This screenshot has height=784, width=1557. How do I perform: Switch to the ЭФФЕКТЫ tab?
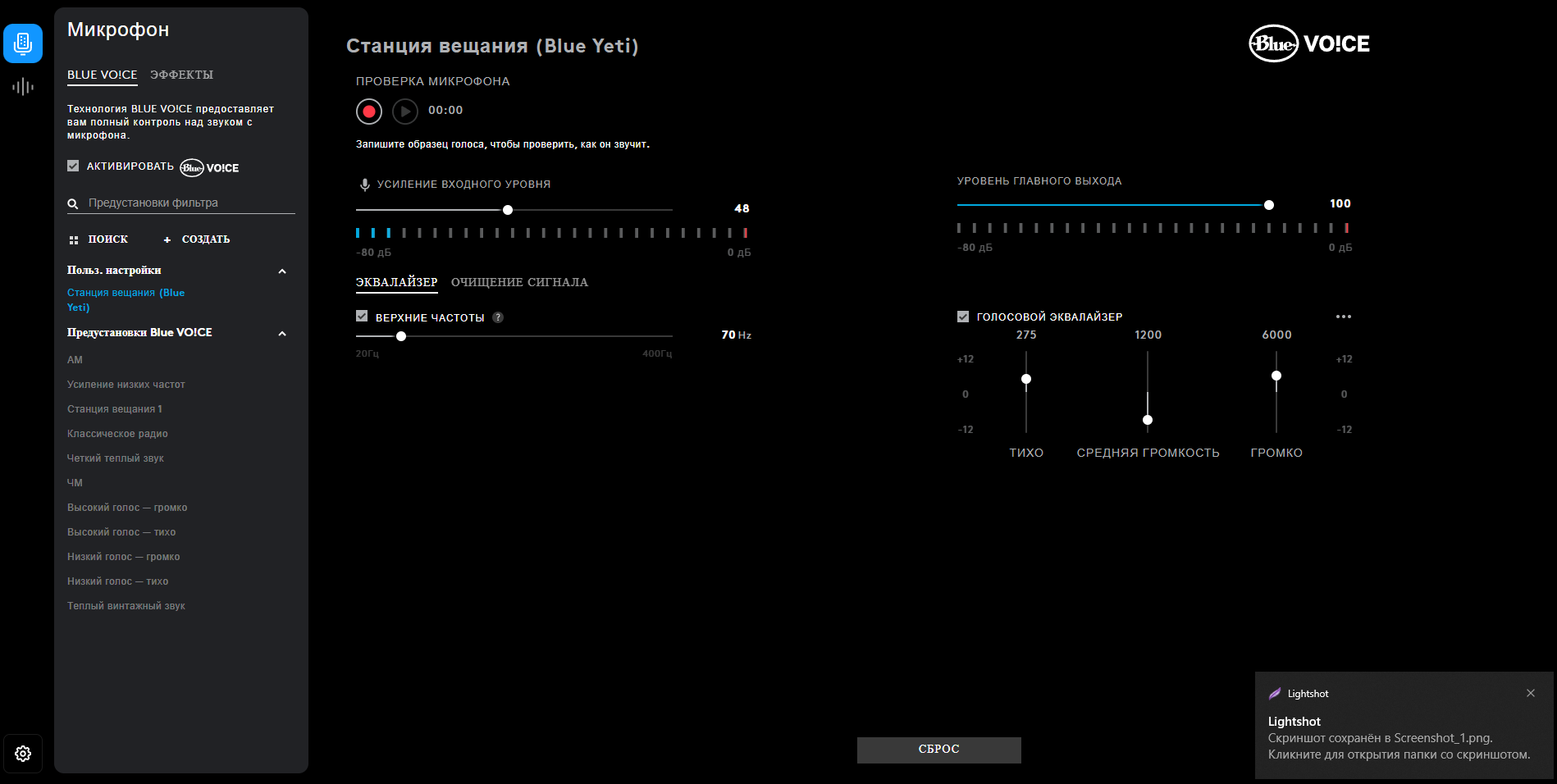click(181, 75)
